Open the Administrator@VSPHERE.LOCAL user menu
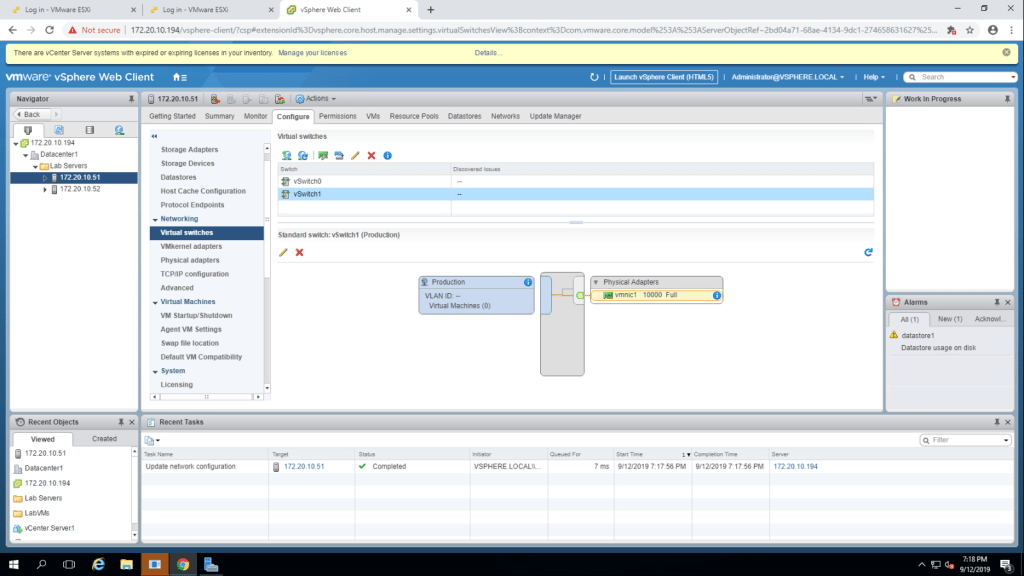Image resolution: width=1024 pixels, height=576 pixels. [x=787, y=77]
